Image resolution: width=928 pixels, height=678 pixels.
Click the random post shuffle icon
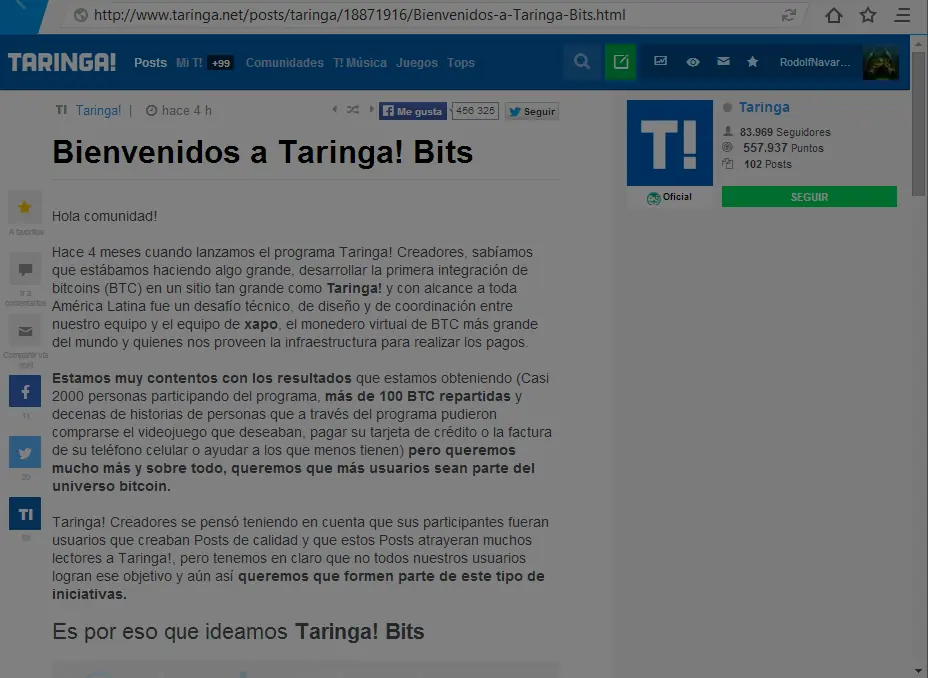point(353,109)
